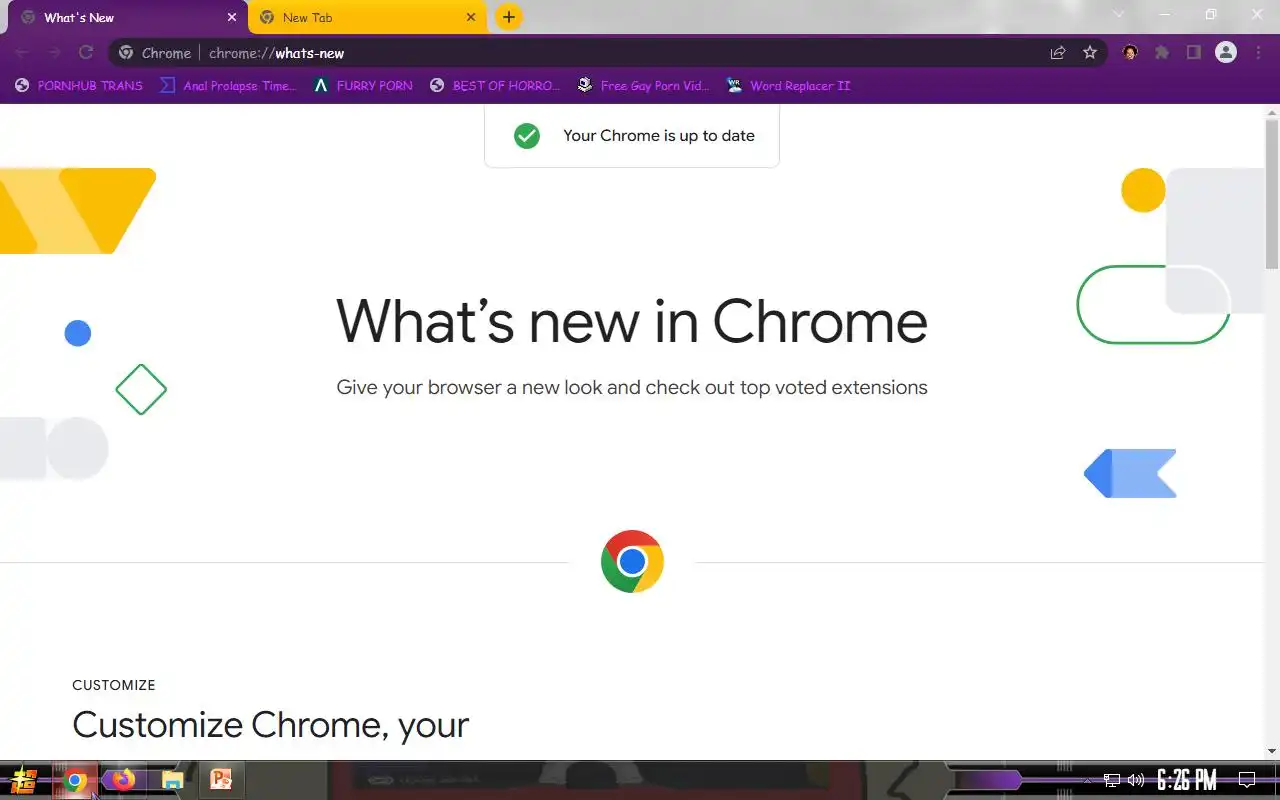The image size is (1280, 800).
Task: Close the What's New tab
Action: pyautogui.click(x=232, y=18)
